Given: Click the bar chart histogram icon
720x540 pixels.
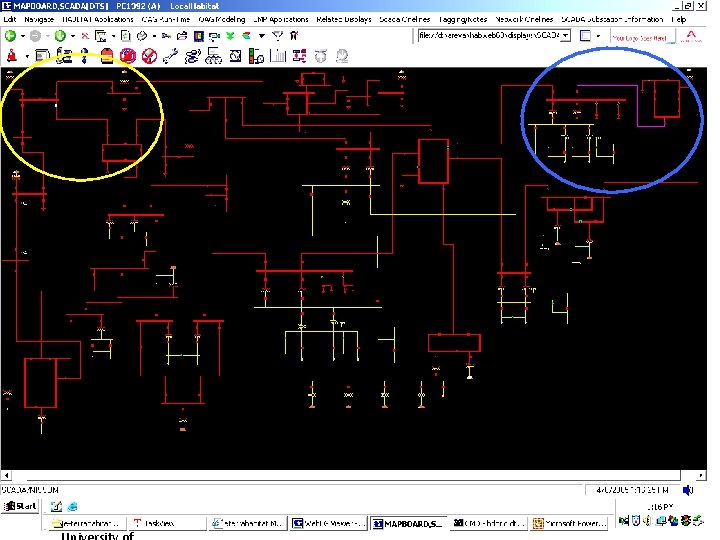Looking at the screenshot, I should [278, 56].
